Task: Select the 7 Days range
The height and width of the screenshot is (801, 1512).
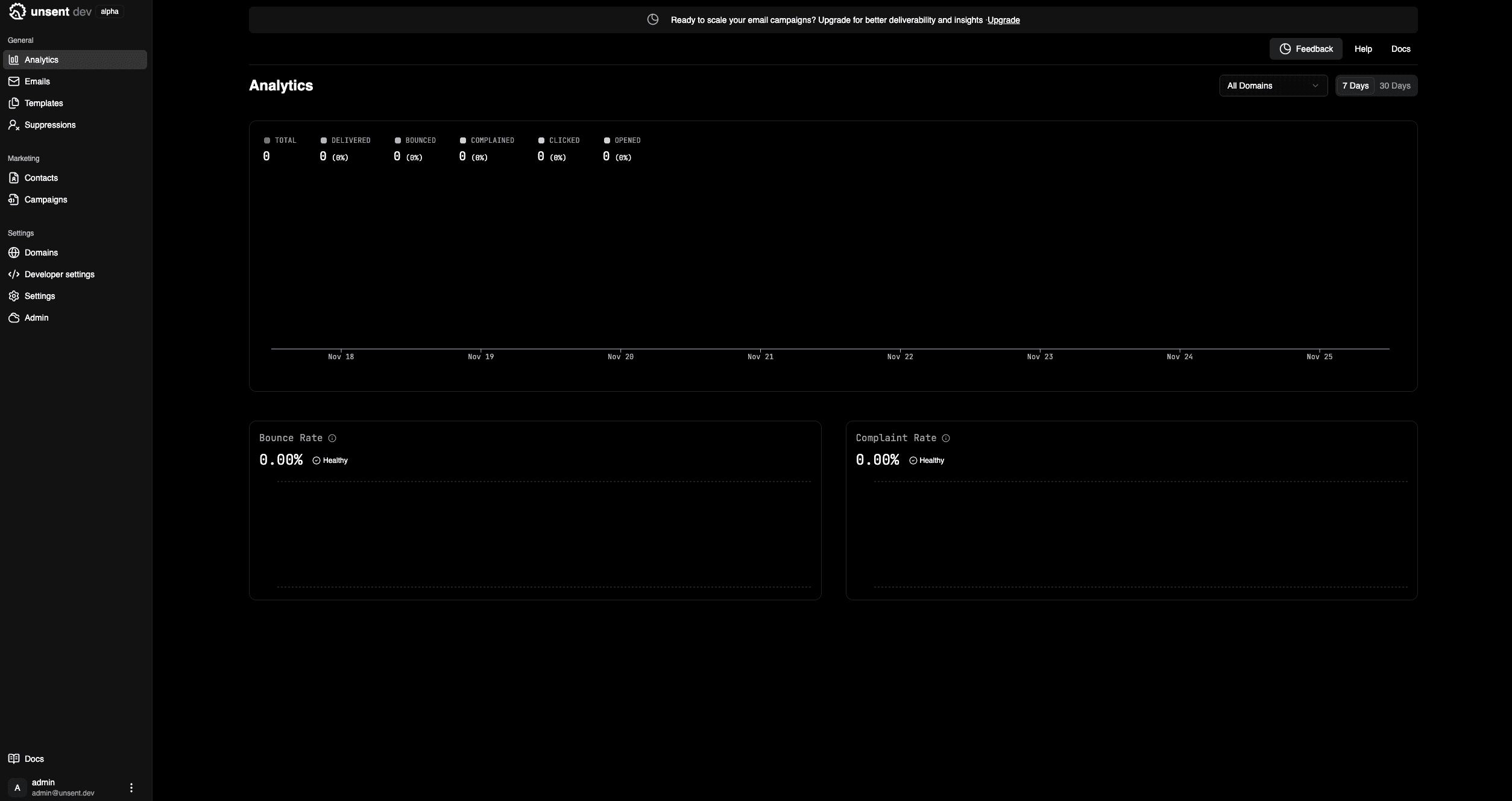Action: click(1355, 86)
